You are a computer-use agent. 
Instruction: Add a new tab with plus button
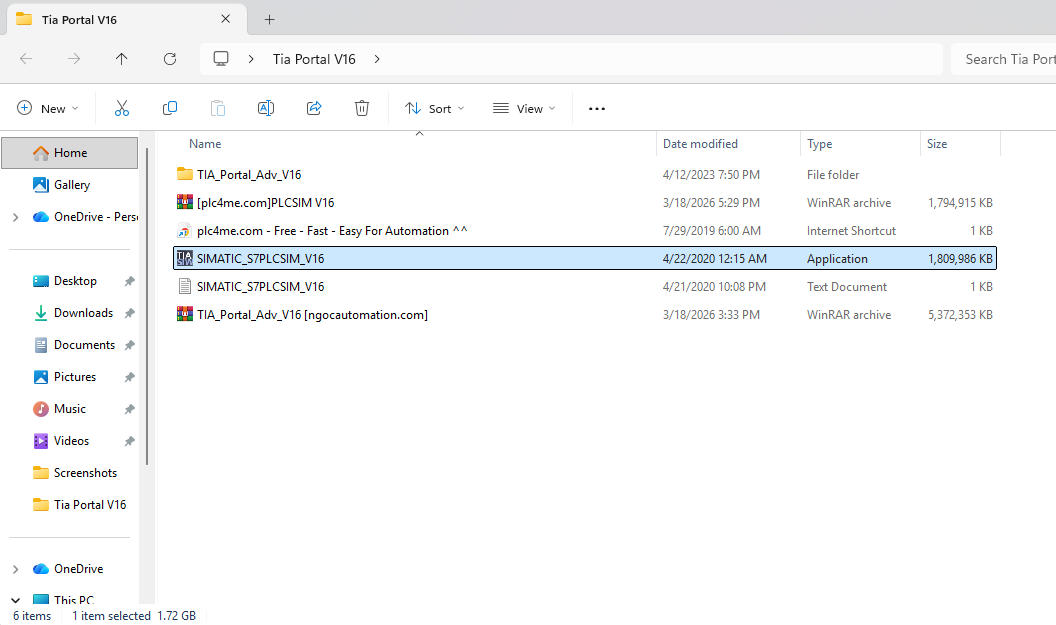(x=269, y=19)
